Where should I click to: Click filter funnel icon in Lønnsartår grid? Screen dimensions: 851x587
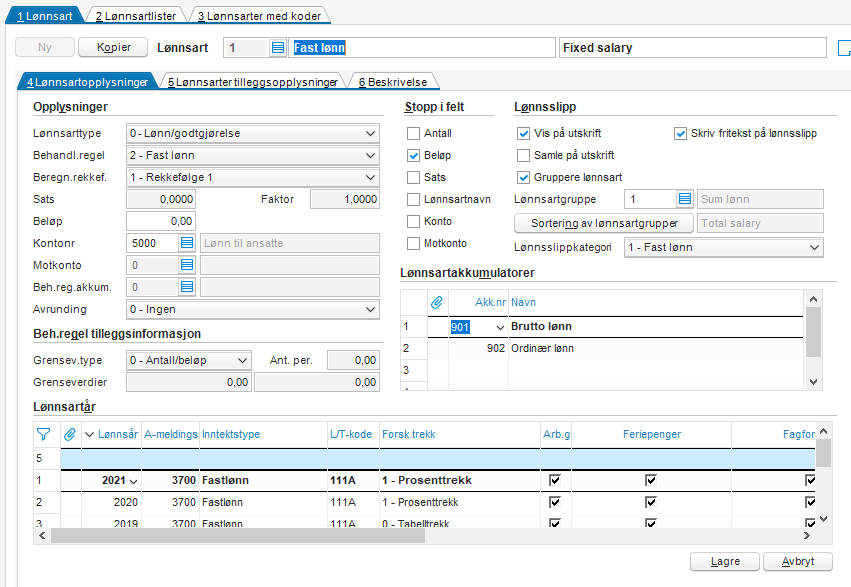(43, 434)
